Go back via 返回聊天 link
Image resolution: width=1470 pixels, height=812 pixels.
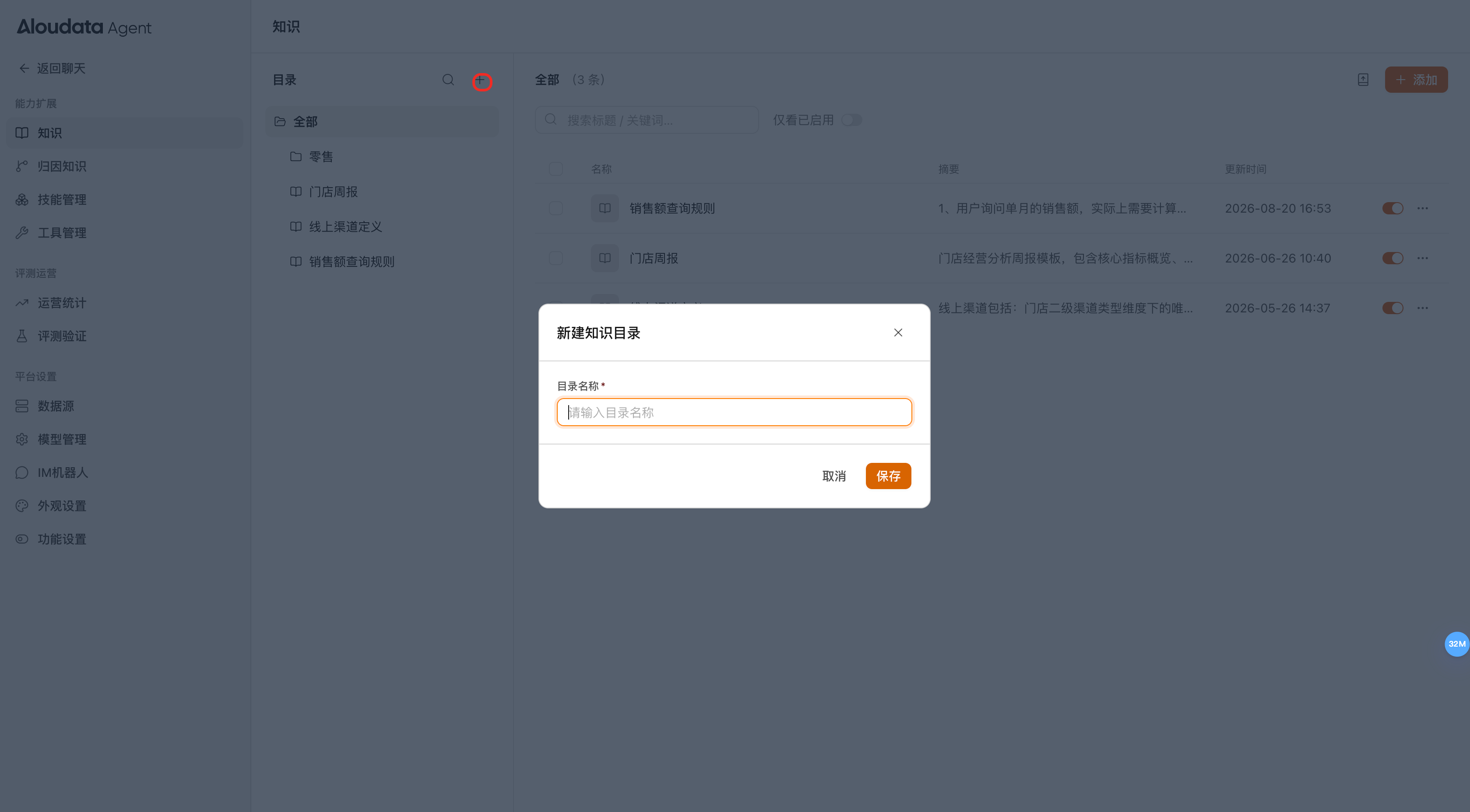pyautogui.click(x=52, y=68)
